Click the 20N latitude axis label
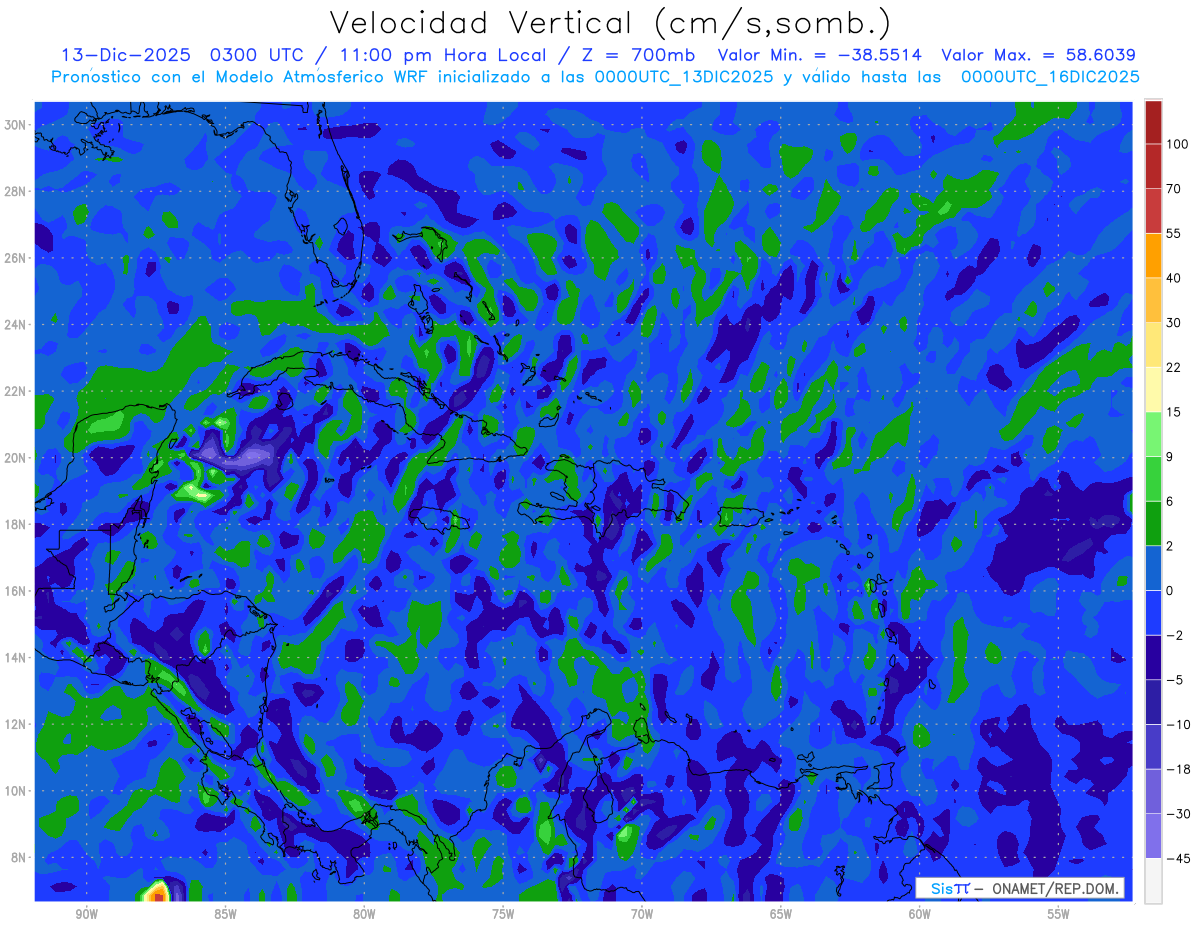 [17, 457]
